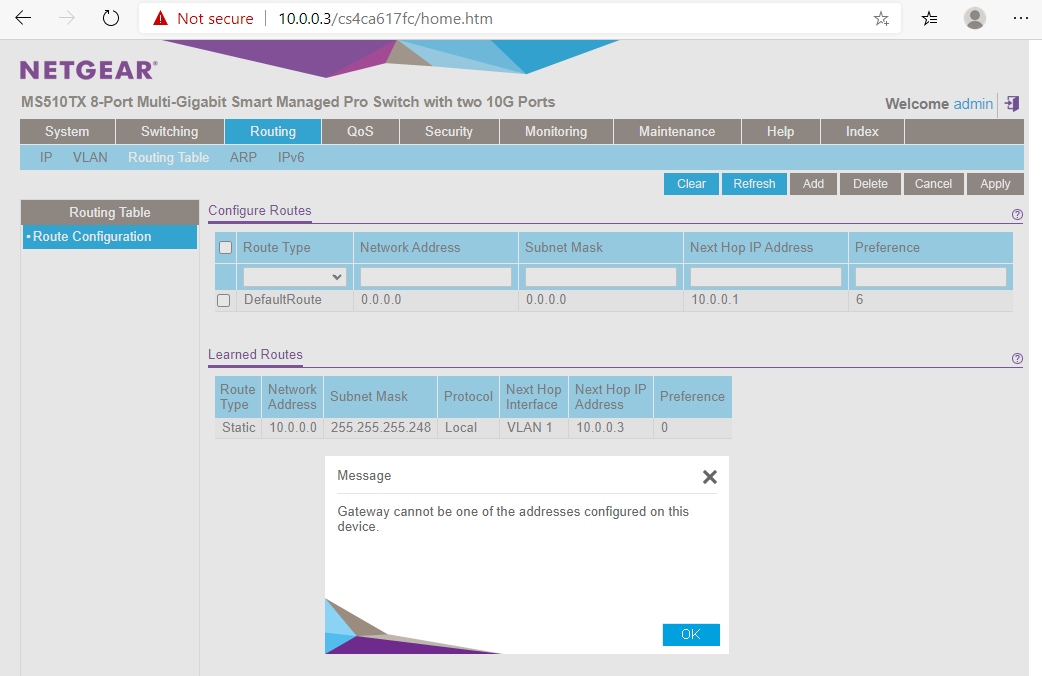Open the browser favorites list icon
The image size is (1042, 676).
click(x=929, y=19)
